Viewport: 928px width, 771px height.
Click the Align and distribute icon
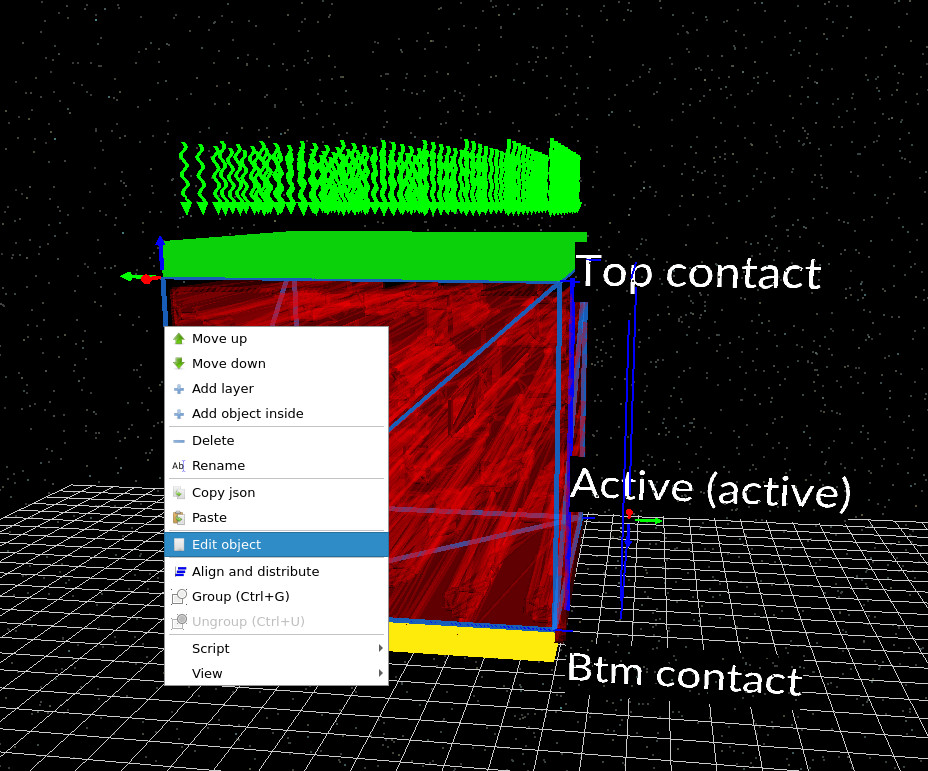pyautogui.click(x=180, y=571)
